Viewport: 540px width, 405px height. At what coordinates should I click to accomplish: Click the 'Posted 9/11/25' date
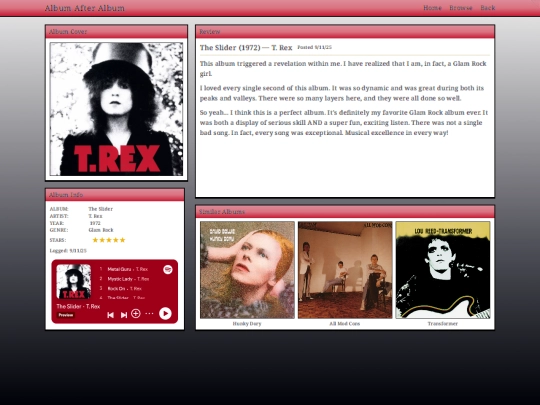tap(314, 48)
